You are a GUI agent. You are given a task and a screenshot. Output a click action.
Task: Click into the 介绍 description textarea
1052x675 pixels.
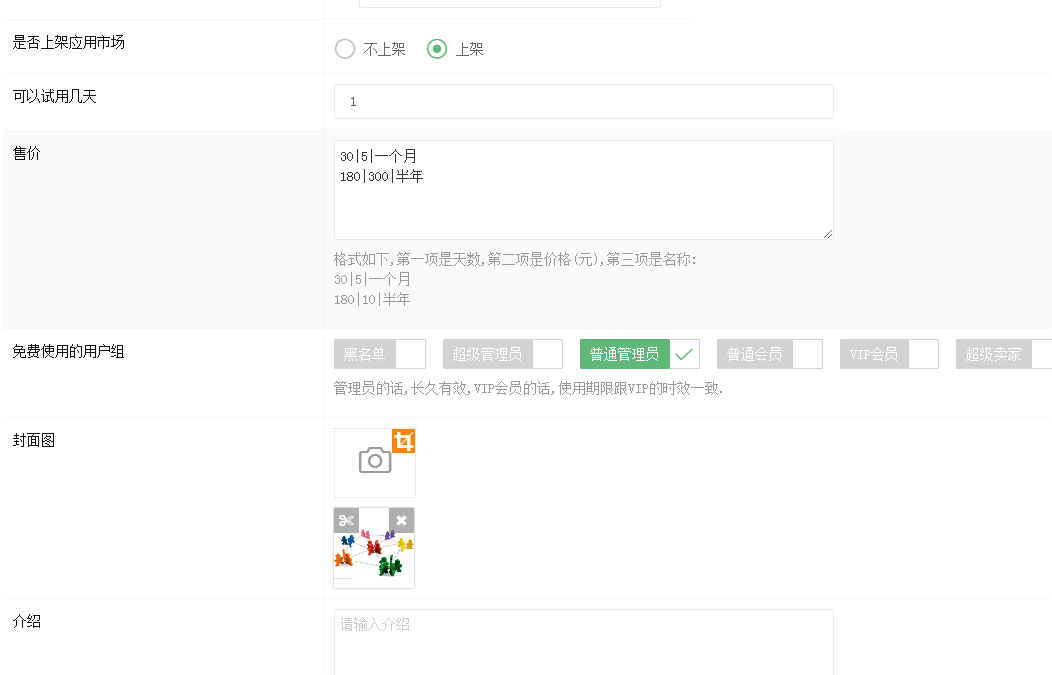[583, 642]
